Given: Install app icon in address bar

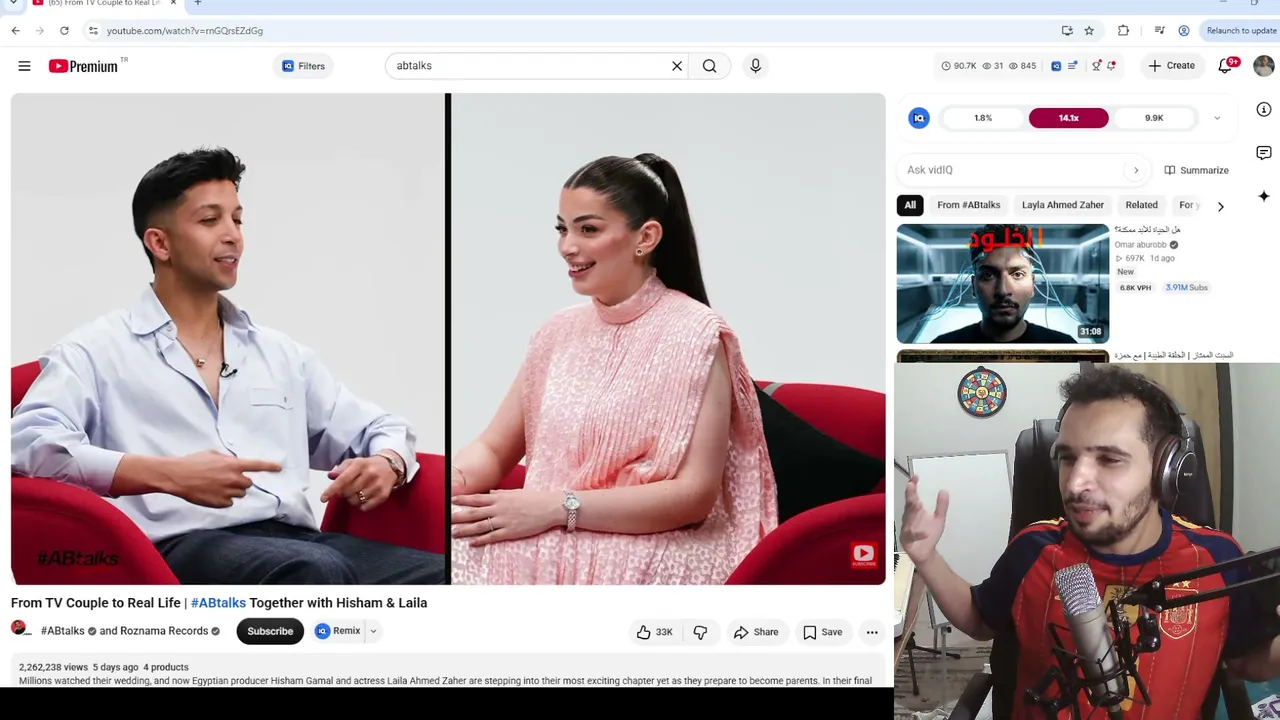Looking at the screenshot, I should [1067, 31].
